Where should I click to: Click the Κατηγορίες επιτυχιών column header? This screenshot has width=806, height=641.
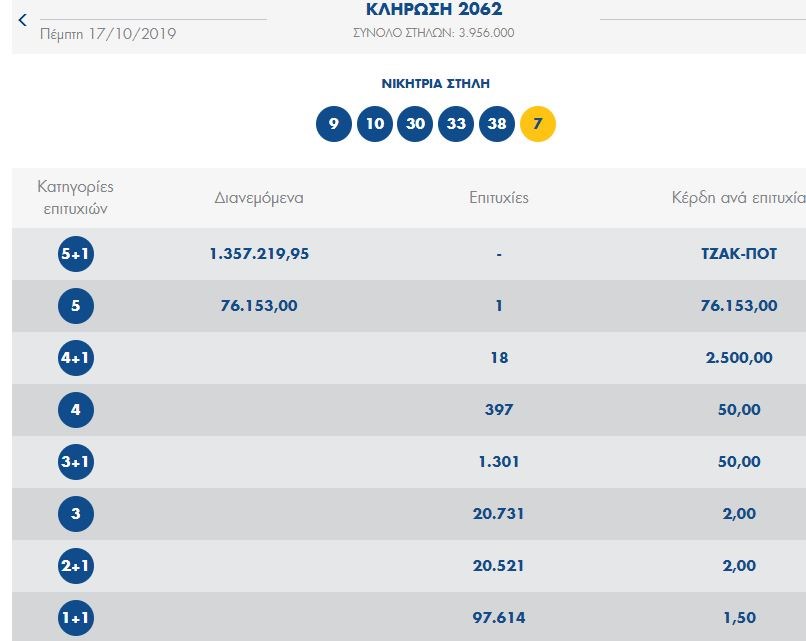76,198
